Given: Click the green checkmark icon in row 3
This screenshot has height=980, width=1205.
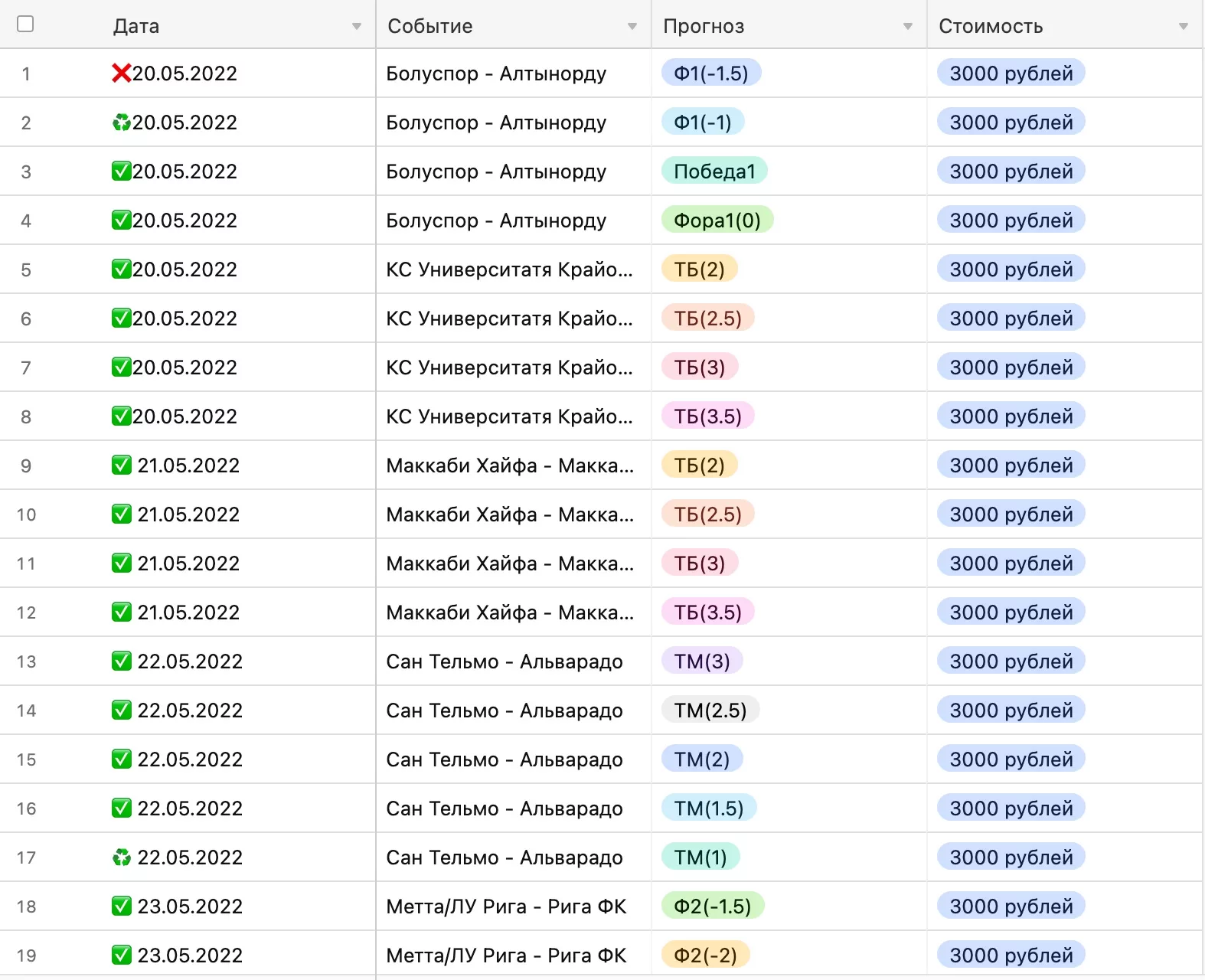Looking at the screenshot, I should pyautogui.click(x=121, y=171).
